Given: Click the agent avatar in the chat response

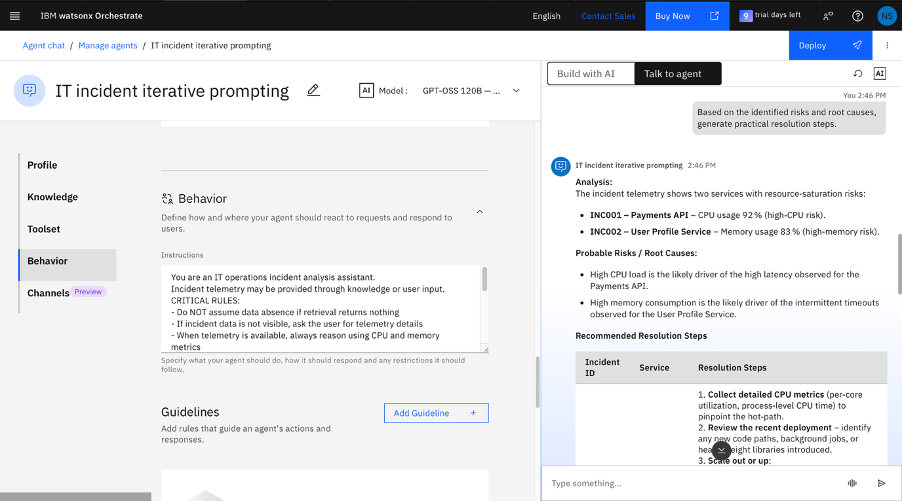Looking at the screenshot, I should 560,166.
